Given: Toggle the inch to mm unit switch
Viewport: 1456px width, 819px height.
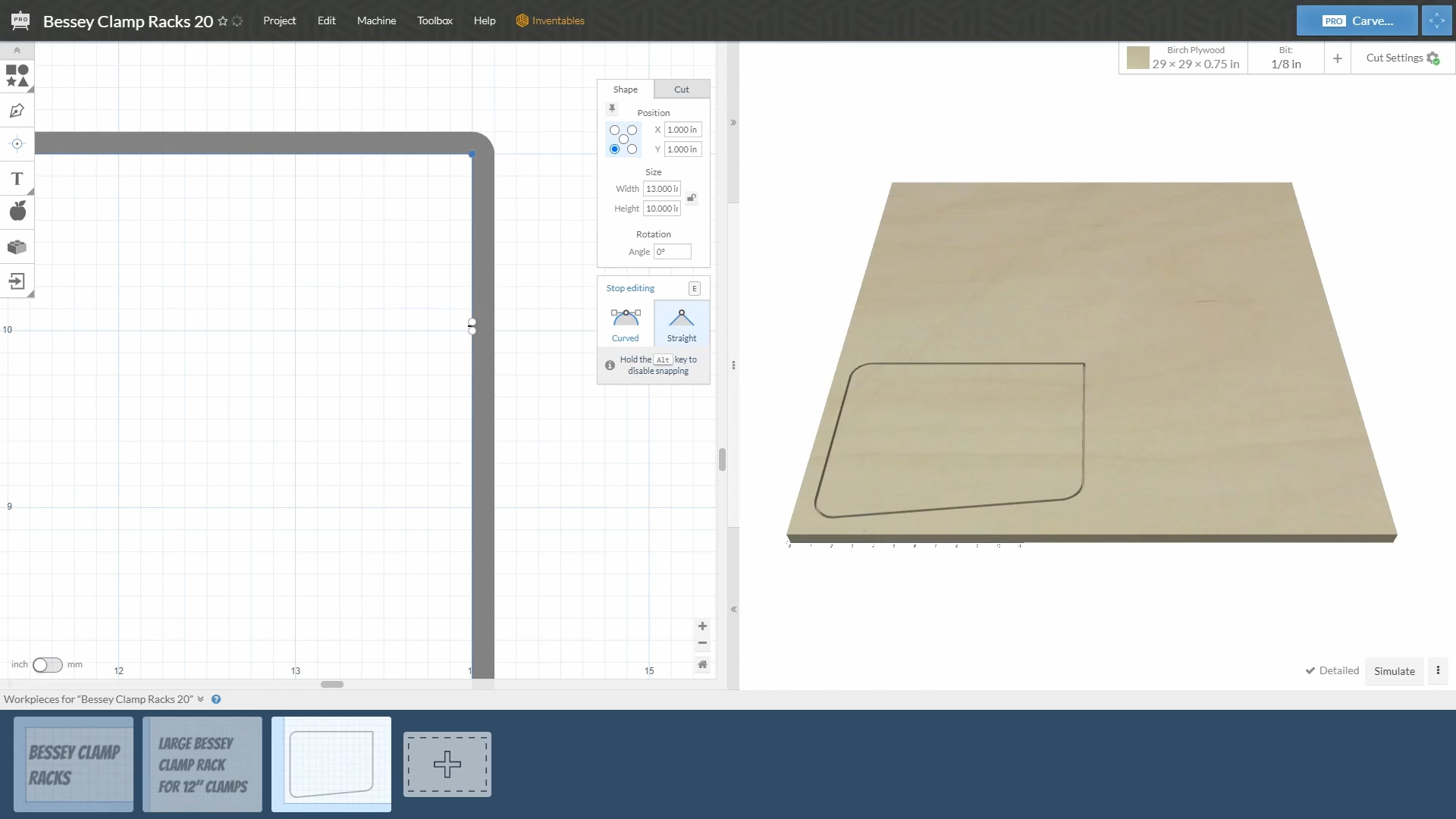Looking at the screenshot, I should click(47, 665).
